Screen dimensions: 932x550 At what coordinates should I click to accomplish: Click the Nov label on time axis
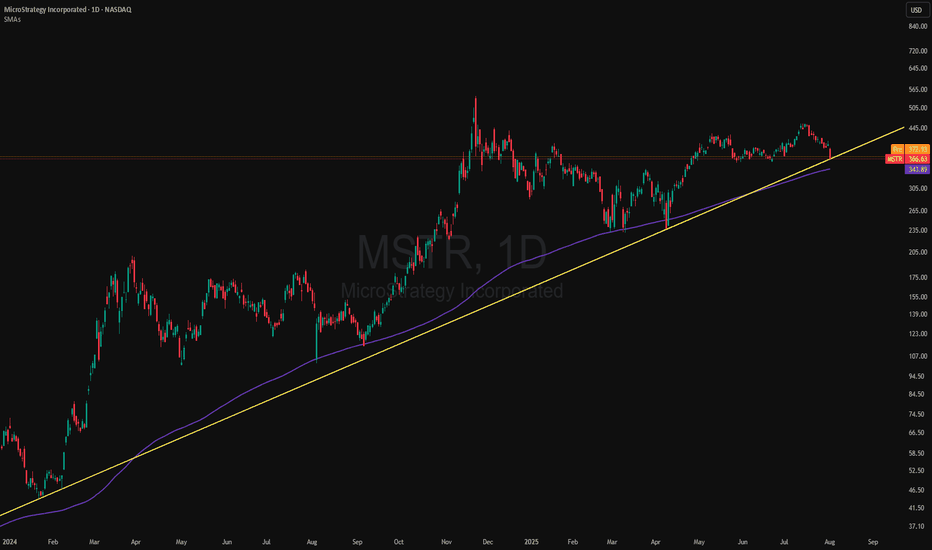pyautogui.click(x=447, y=542)
